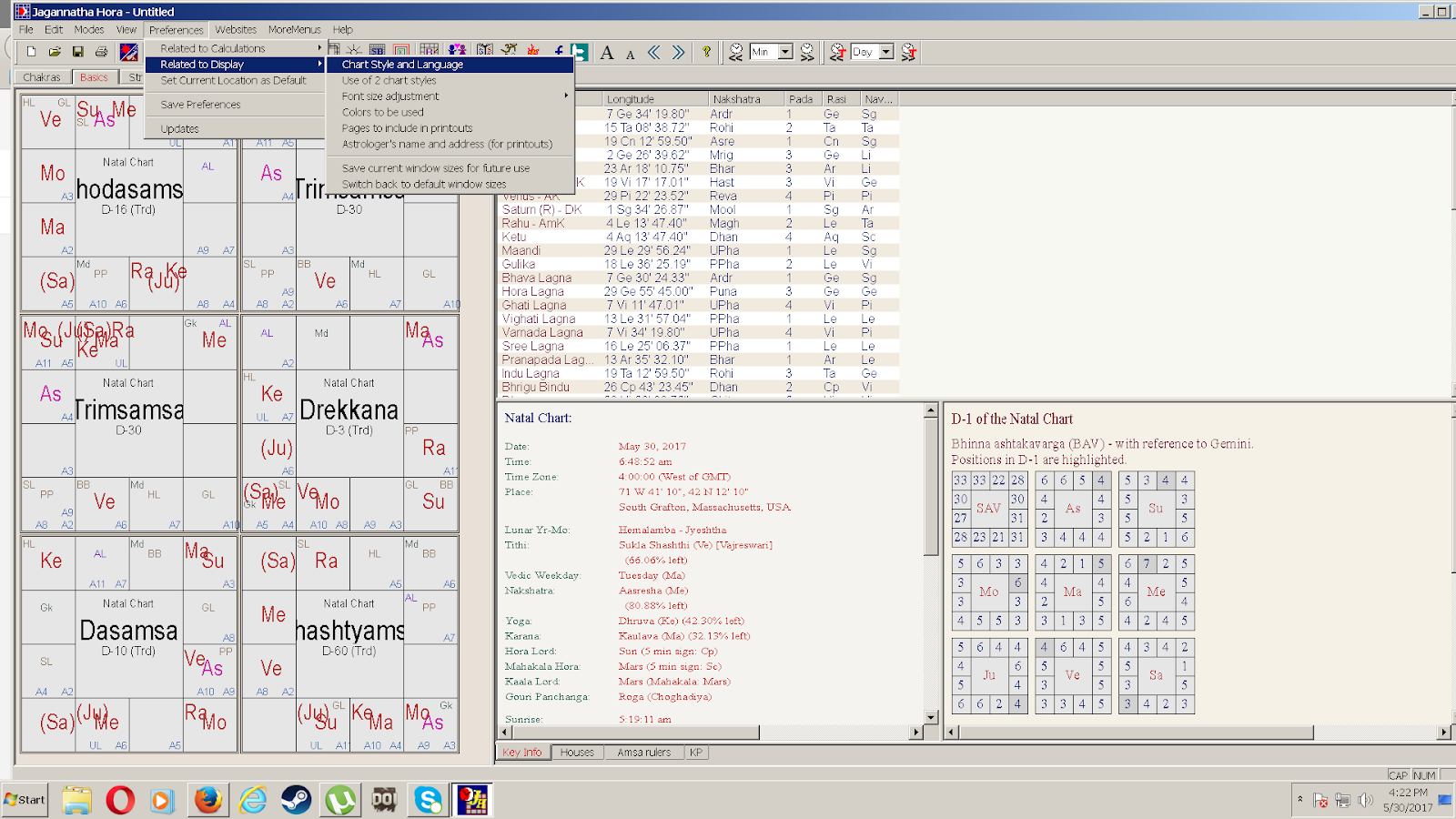The image size is (1456, 819).
Task: Click the Open file toolbar icon
Action: tap(55, 52)
